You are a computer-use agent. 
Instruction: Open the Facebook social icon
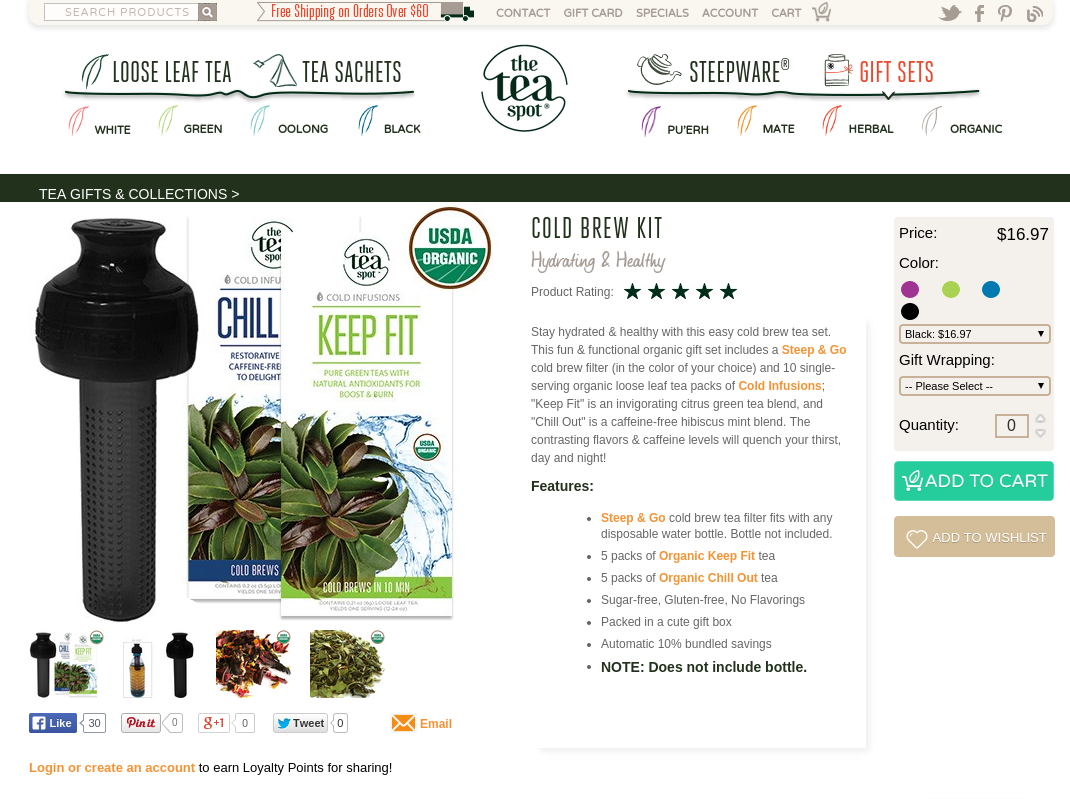pos(979,13)
